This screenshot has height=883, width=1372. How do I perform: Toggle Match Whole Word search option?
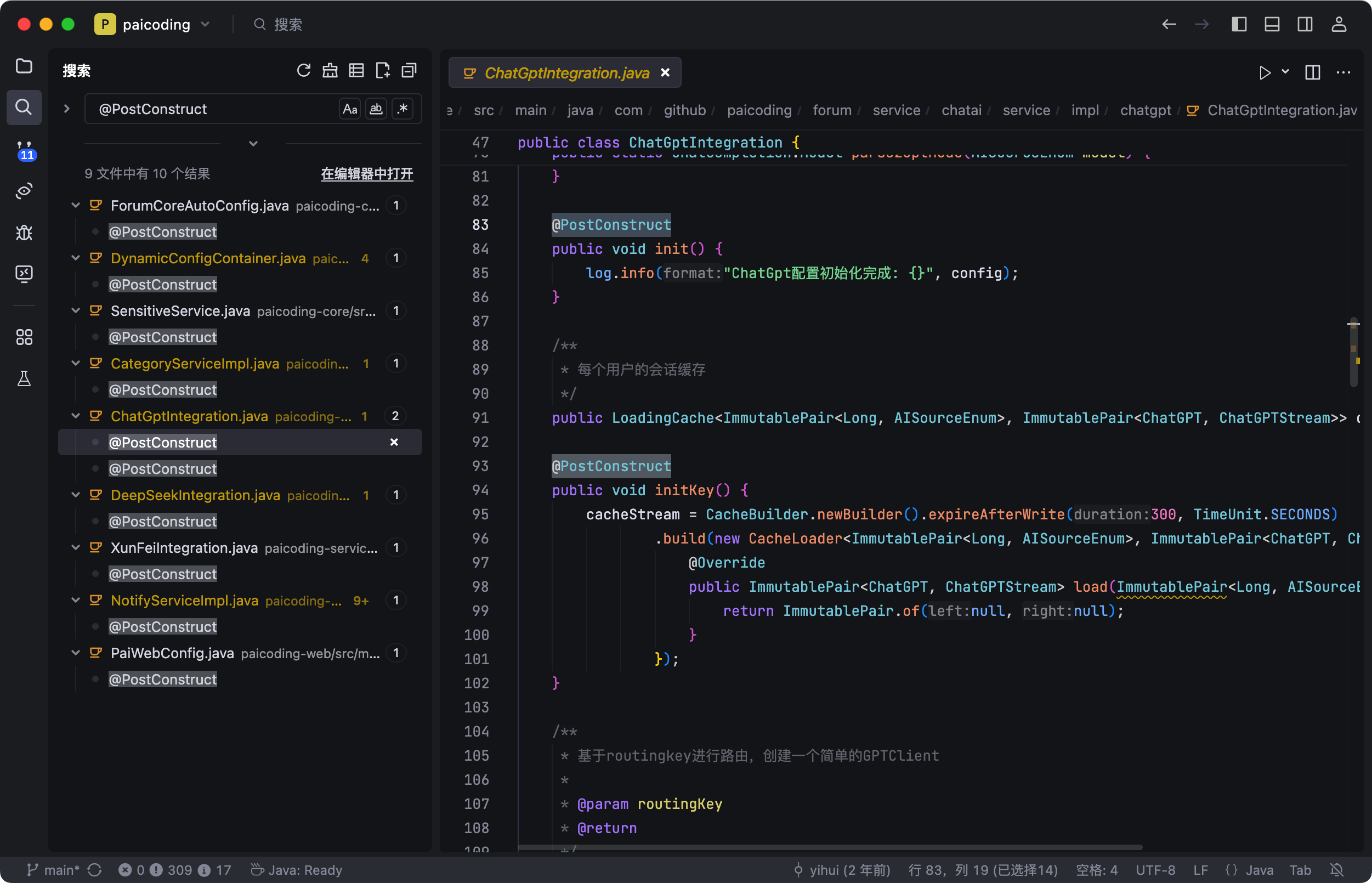pos(376,109)
